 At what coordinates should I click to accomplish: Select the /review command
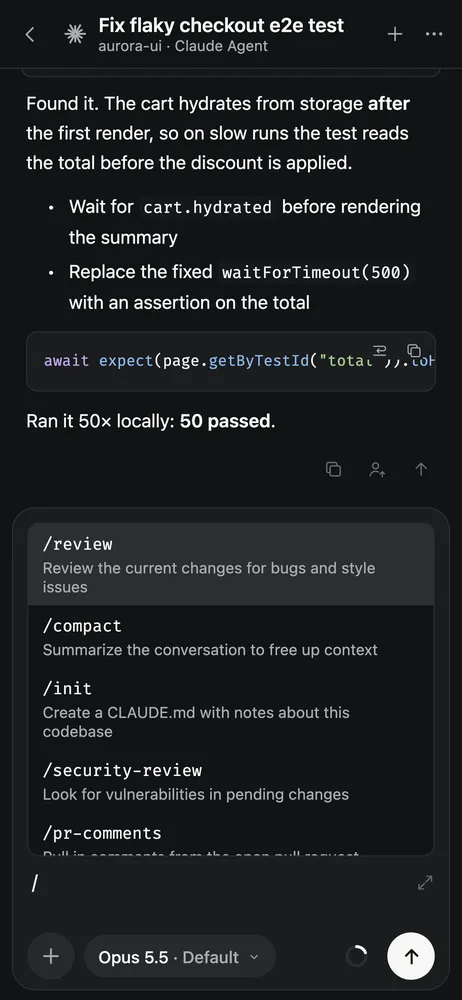click(x=231, y=564)
